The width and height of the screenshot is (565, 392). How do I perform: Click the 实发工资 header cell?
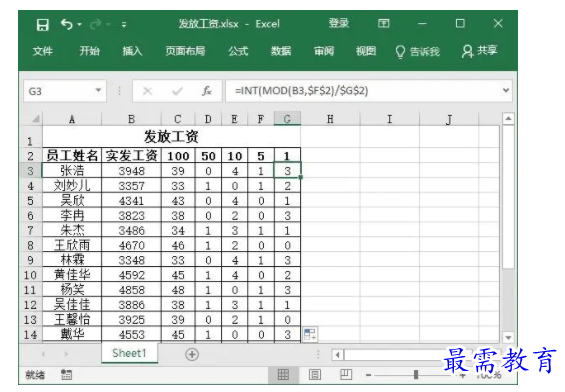(131, 156)
